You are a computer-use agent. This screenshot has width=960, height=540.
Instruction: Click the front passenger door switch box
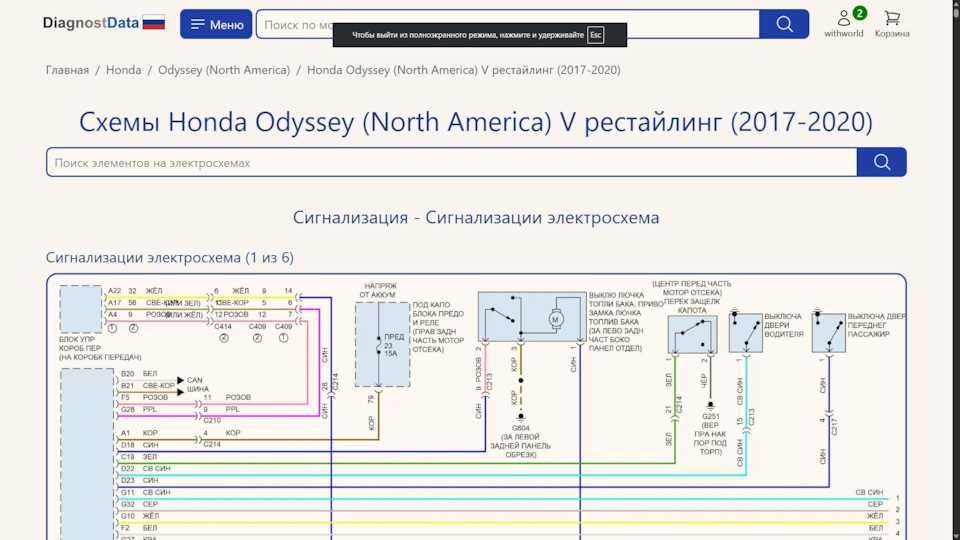pyautogui.click(x=829, y=332)
